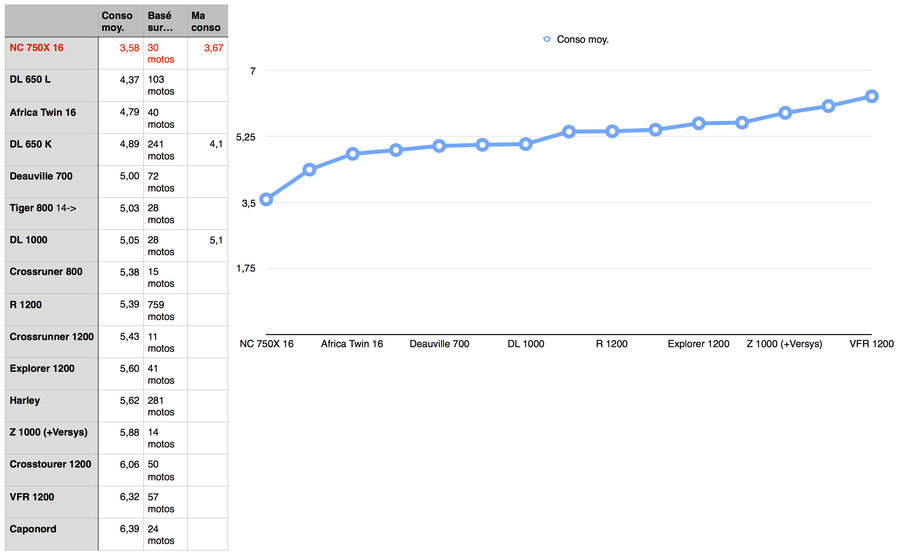Click the first chart data point for NC 750X 16
This screenshot has width=899, height=557.
tap(266, 200)
